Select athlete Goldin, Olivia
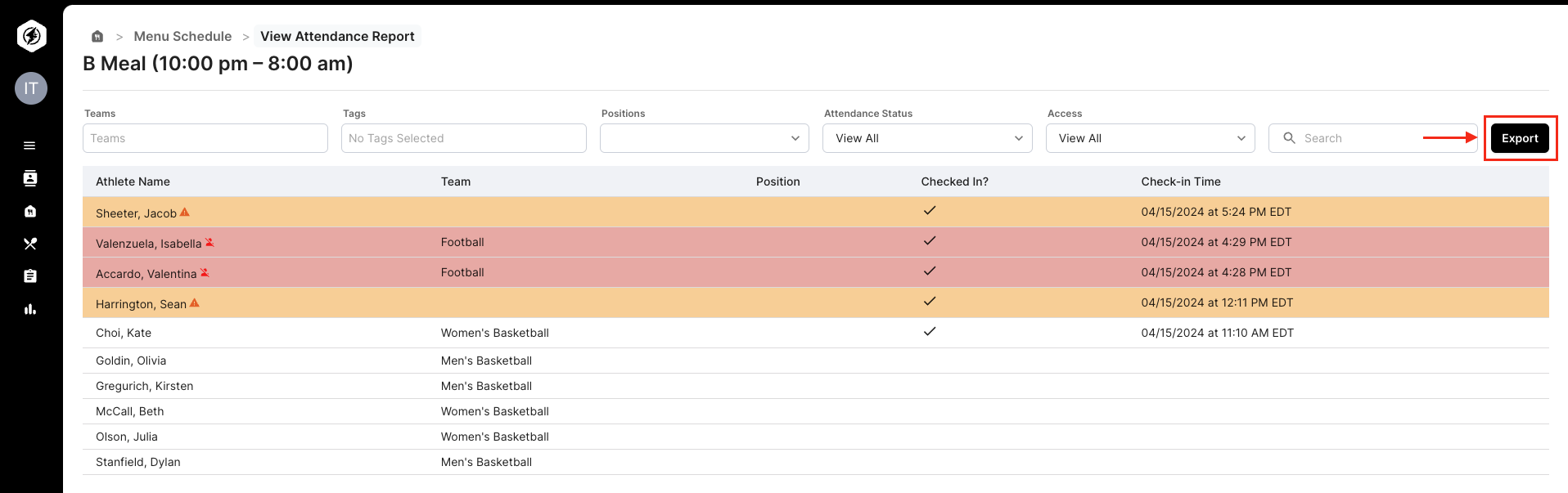1568x493 pixels. pyautogui.click(x=131, y=361)
